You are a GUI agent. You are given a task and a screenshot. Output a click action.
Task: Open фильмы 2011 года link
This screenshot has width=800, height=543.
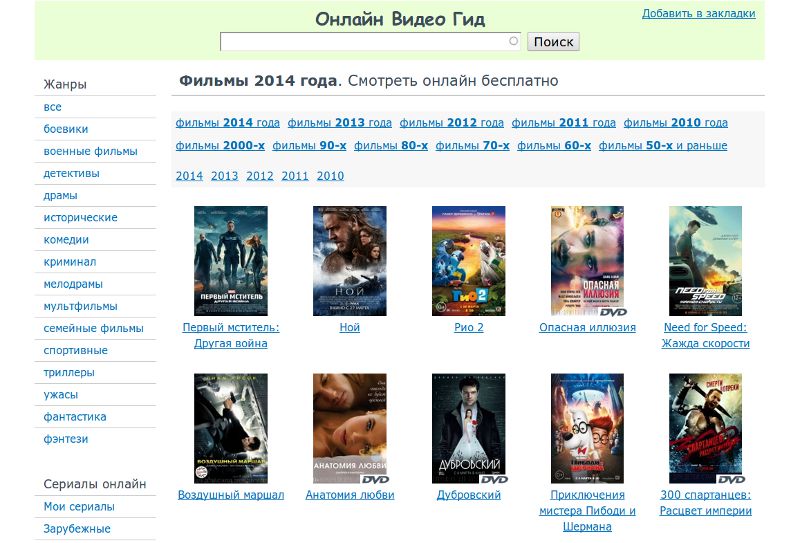[564, 123]
